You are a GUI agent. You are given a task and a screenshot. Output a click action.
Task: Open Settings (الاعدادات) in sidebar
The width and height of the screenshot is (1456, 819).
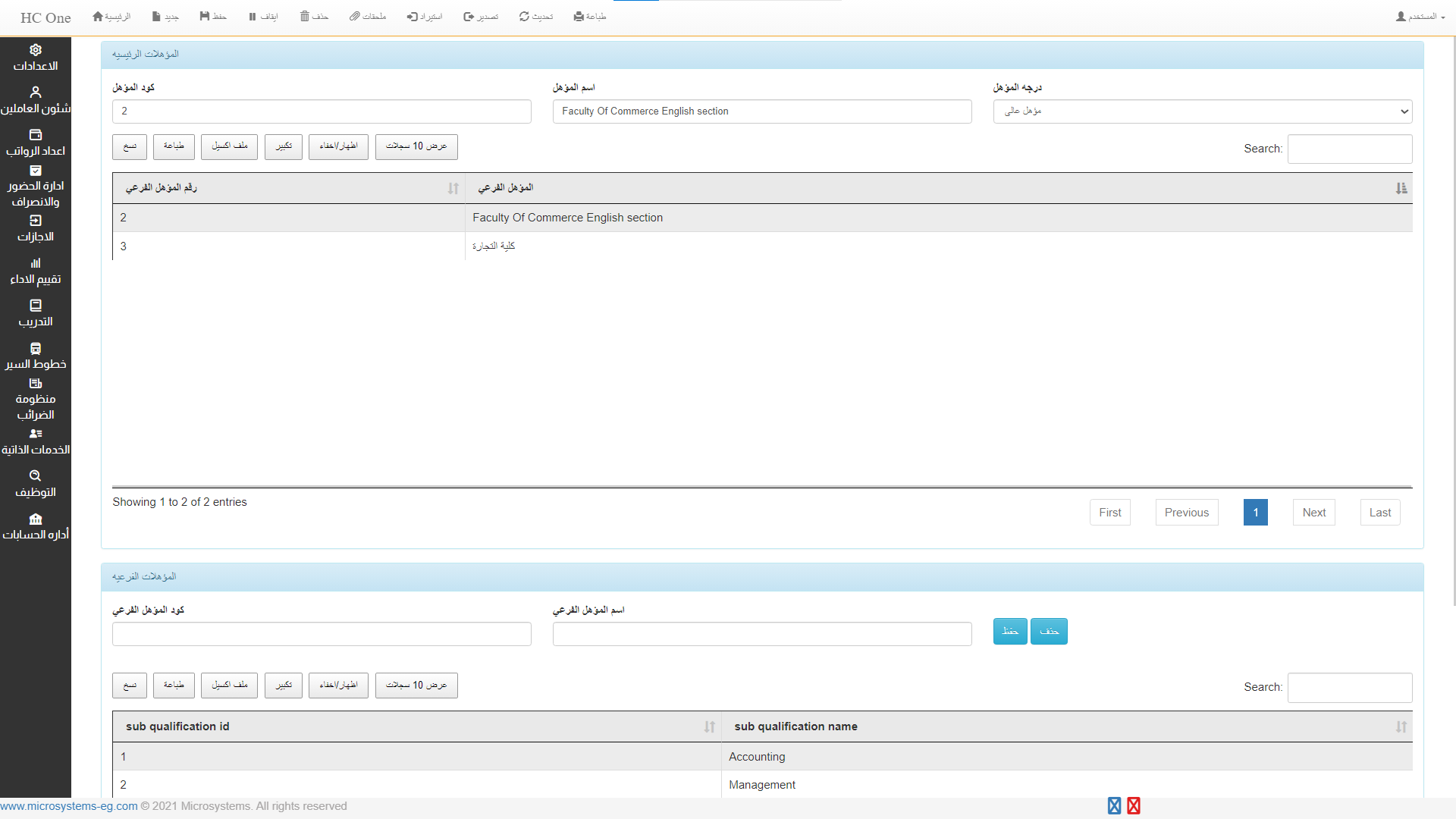36,58
